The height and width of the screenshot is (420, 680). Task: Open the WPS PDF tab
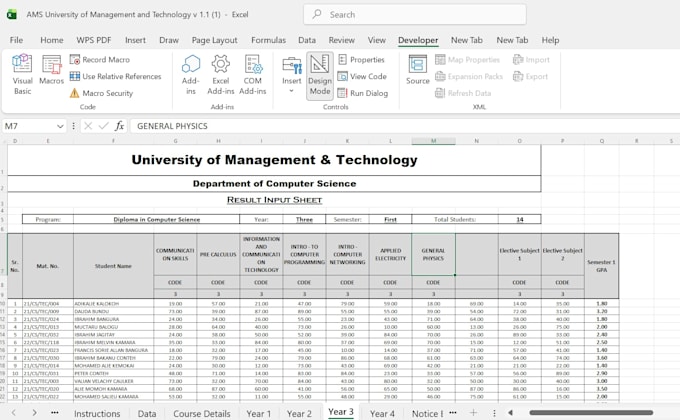click(94, 40)
